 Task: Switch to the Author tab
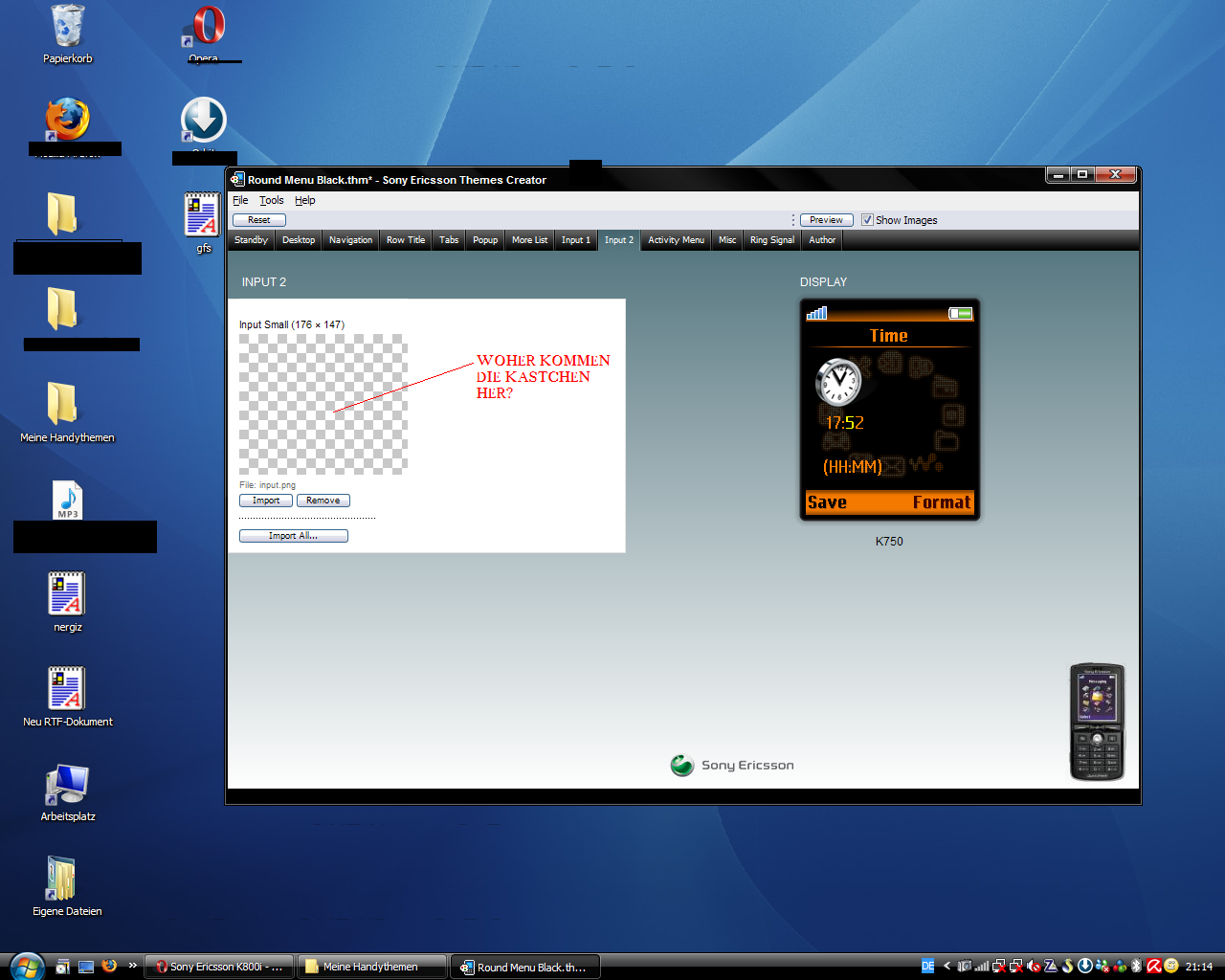822,240
